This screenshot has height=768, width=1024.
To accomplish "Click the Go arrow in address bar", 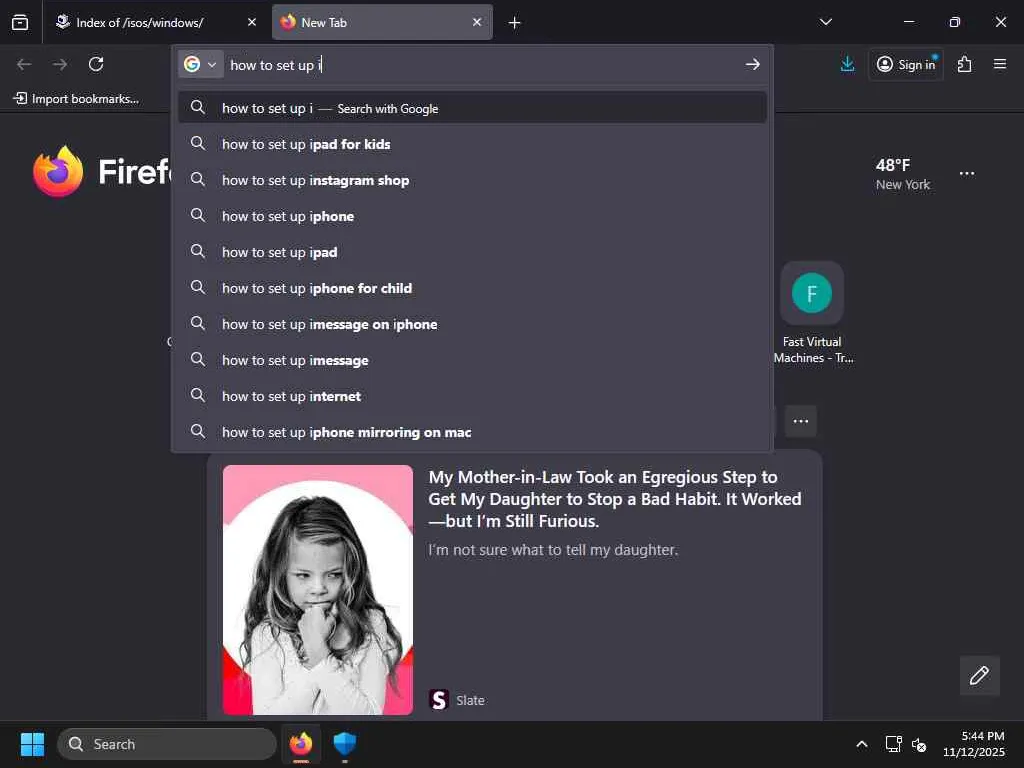I will (x=753, y=64).
